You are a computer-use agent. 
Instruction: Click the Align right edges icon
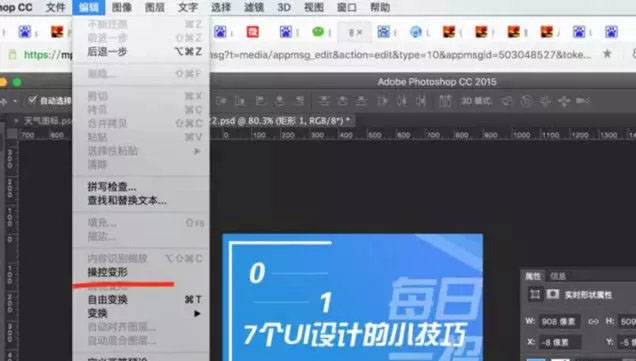[299, 101]
